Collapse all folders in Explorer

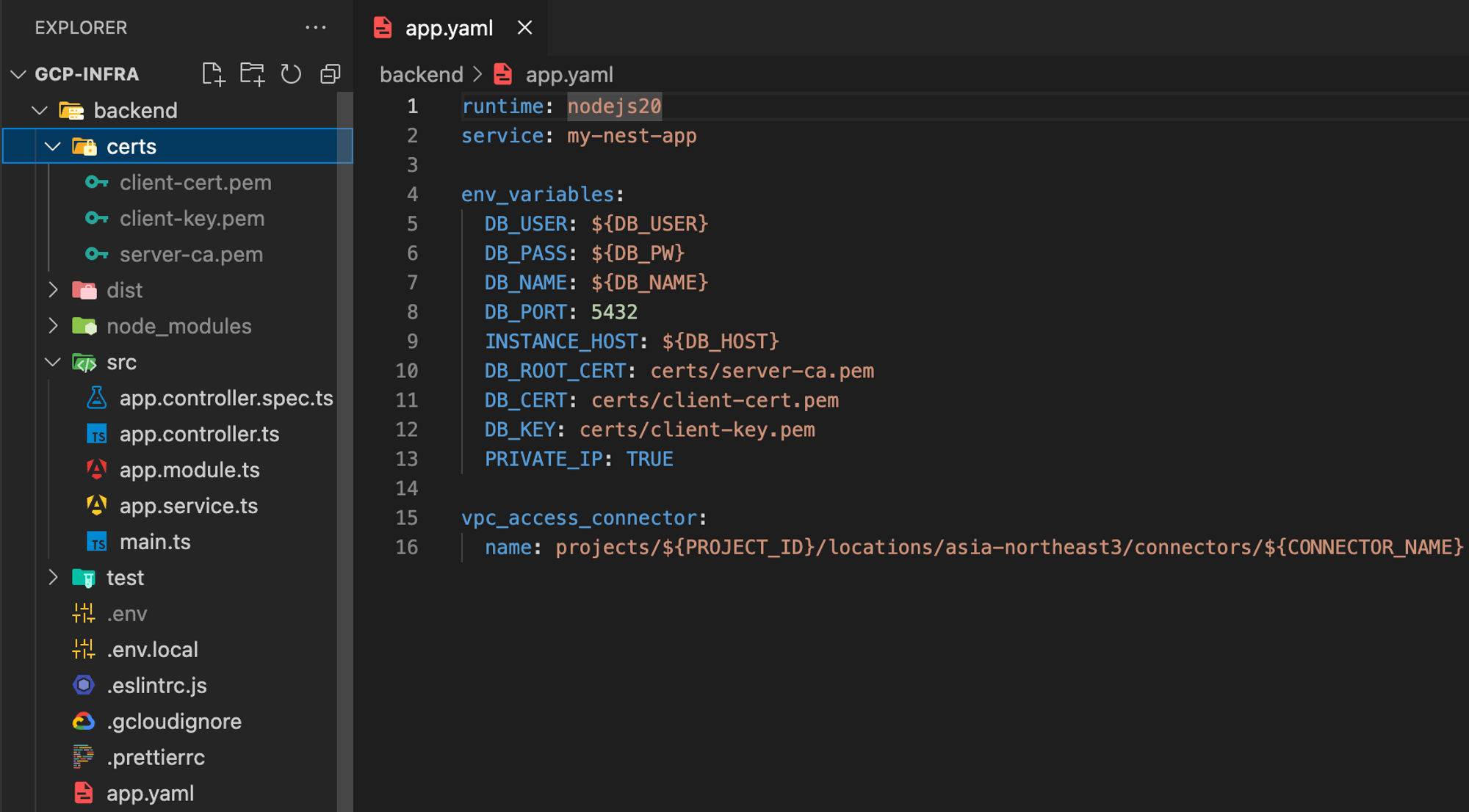click(330, 74)
